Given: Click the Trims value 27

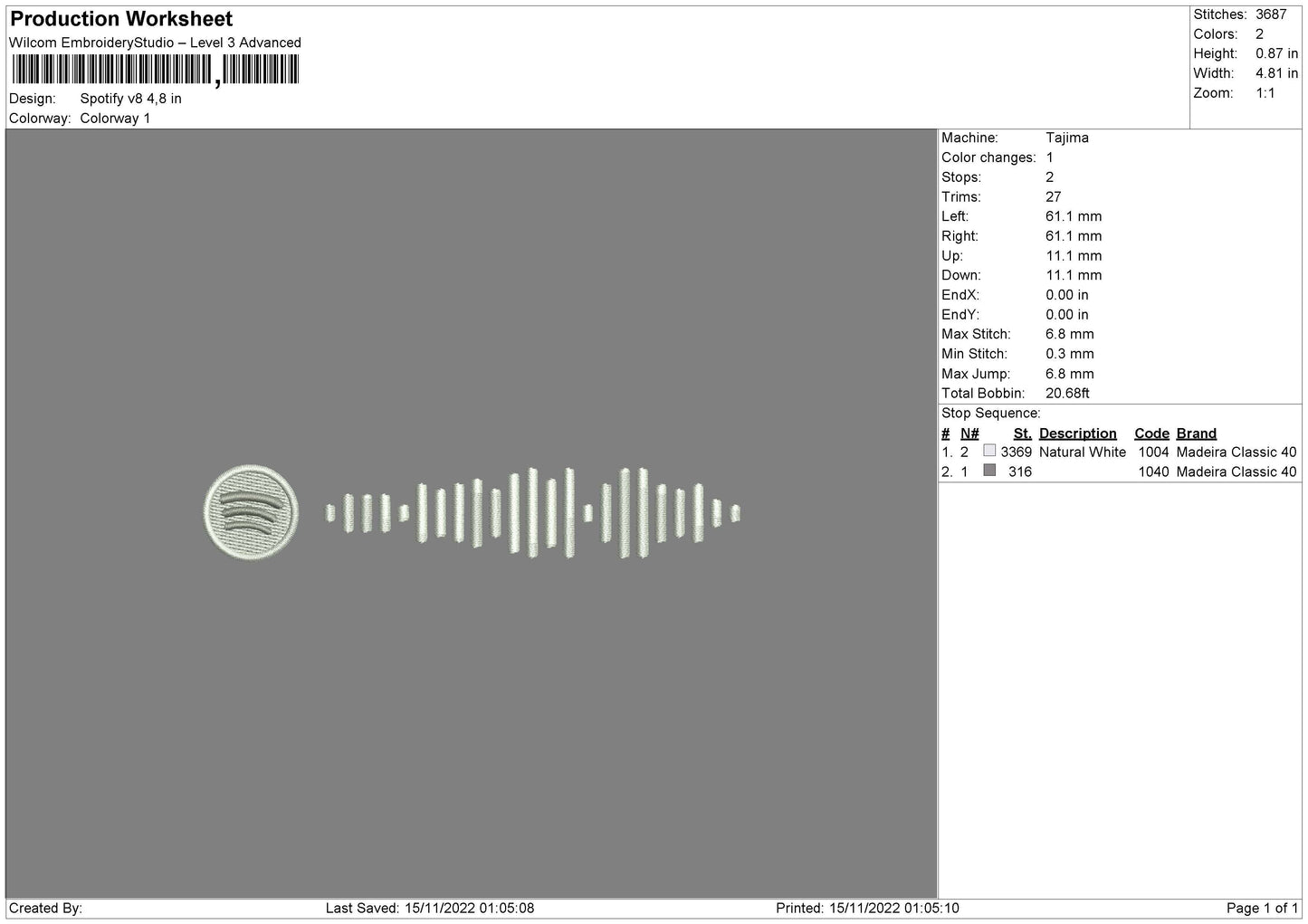Looking at the screenshot, I should click(1054, 196).
